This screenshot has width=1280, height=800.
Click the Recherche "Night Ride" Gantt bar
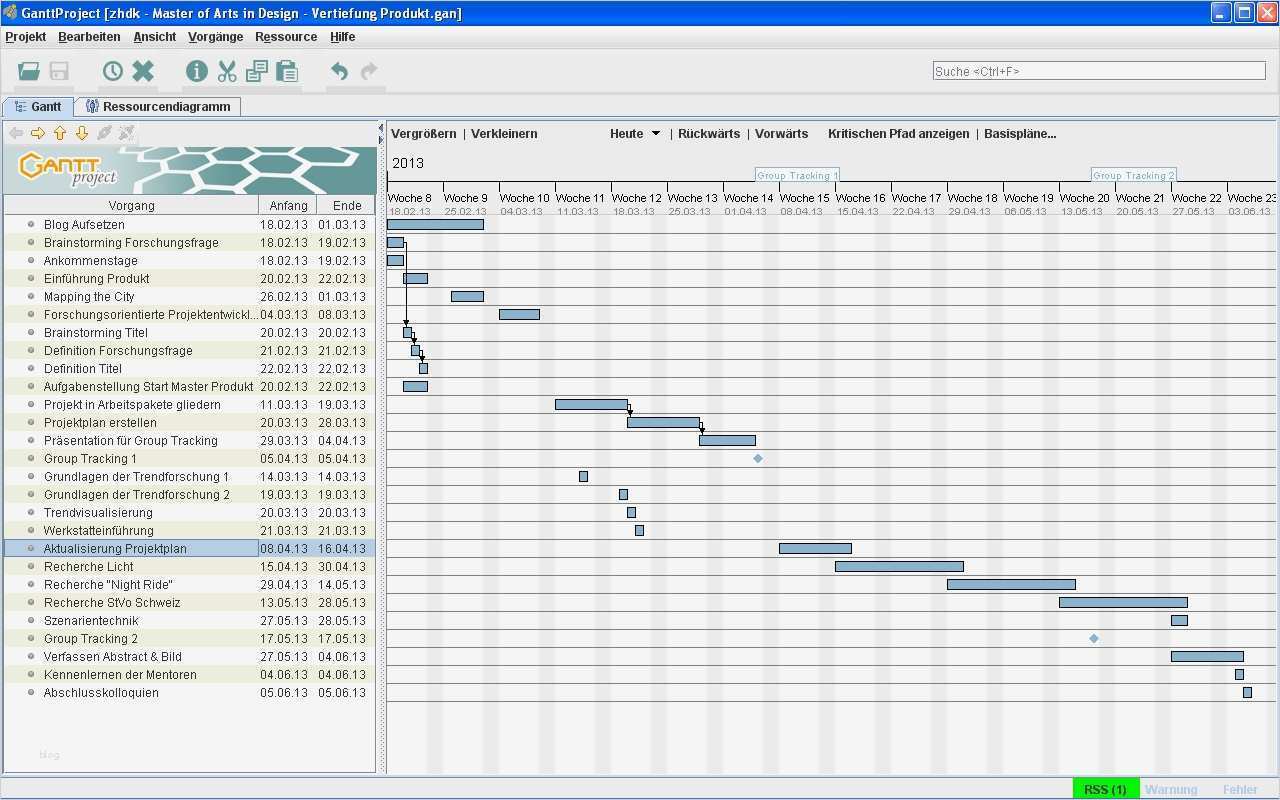[1011, 585]
